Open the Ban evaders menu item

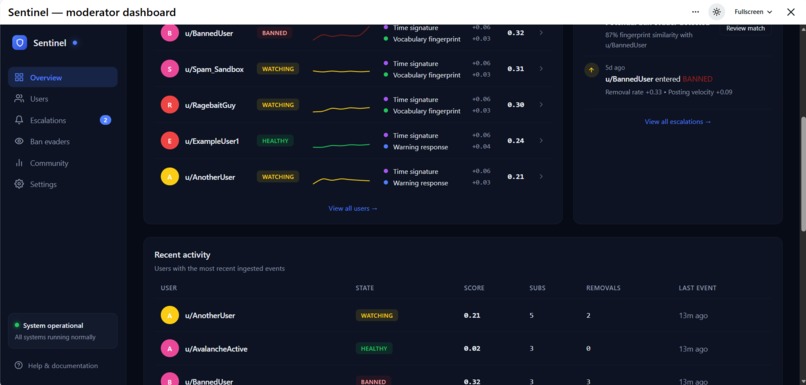click(x=63, y=141)
